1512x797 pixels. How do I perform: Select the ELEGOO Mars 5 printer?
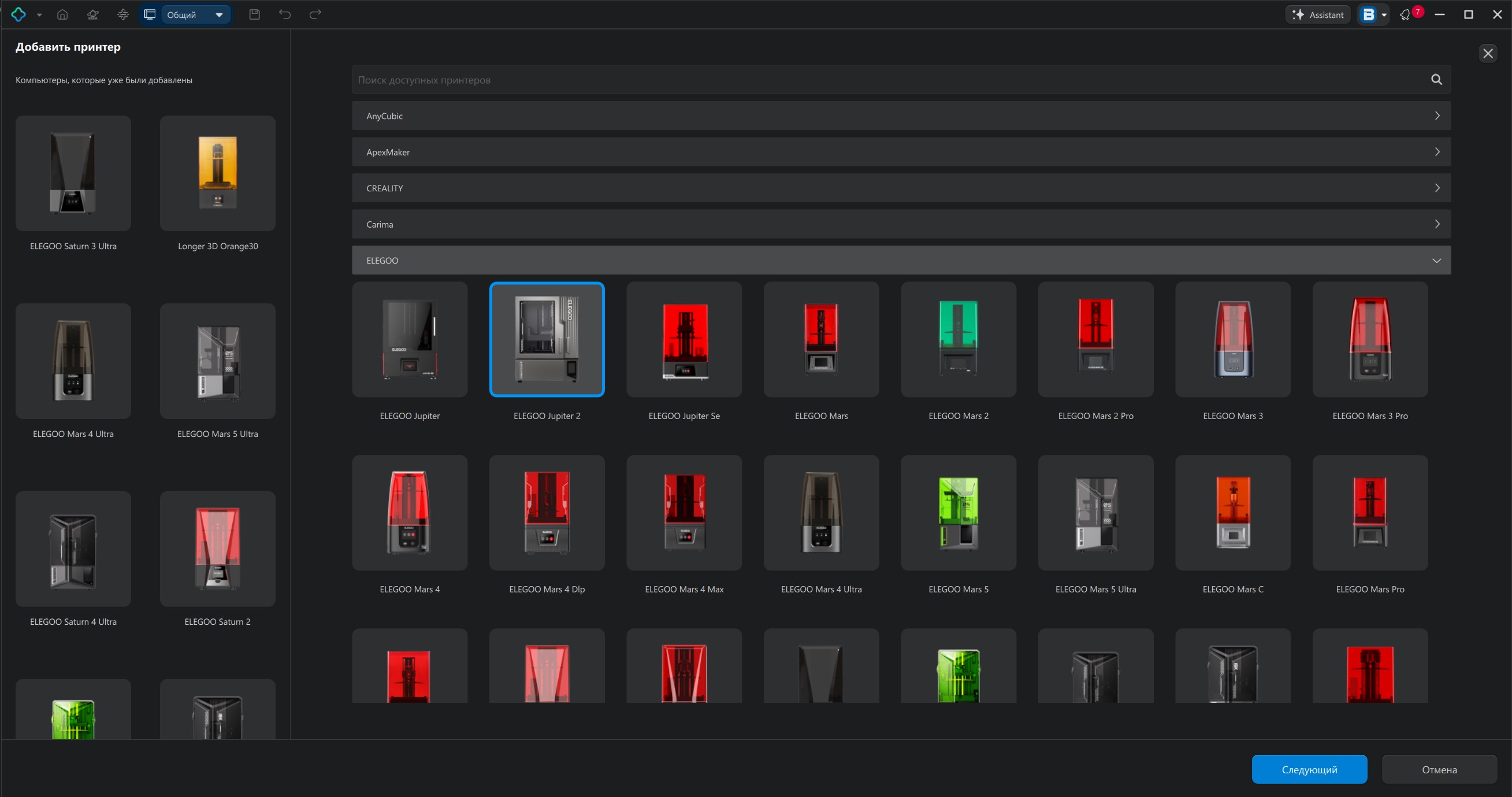coord(959,513)
